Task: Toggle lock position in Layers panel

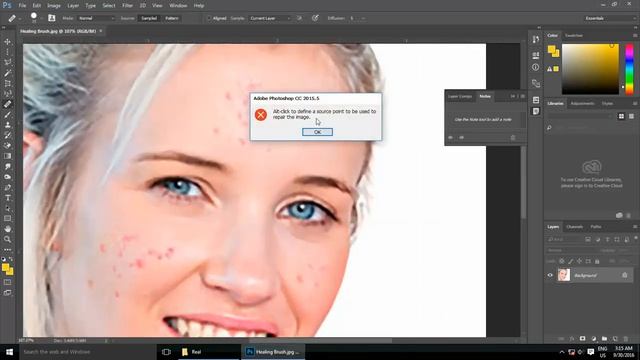Action: pos(579,261)
